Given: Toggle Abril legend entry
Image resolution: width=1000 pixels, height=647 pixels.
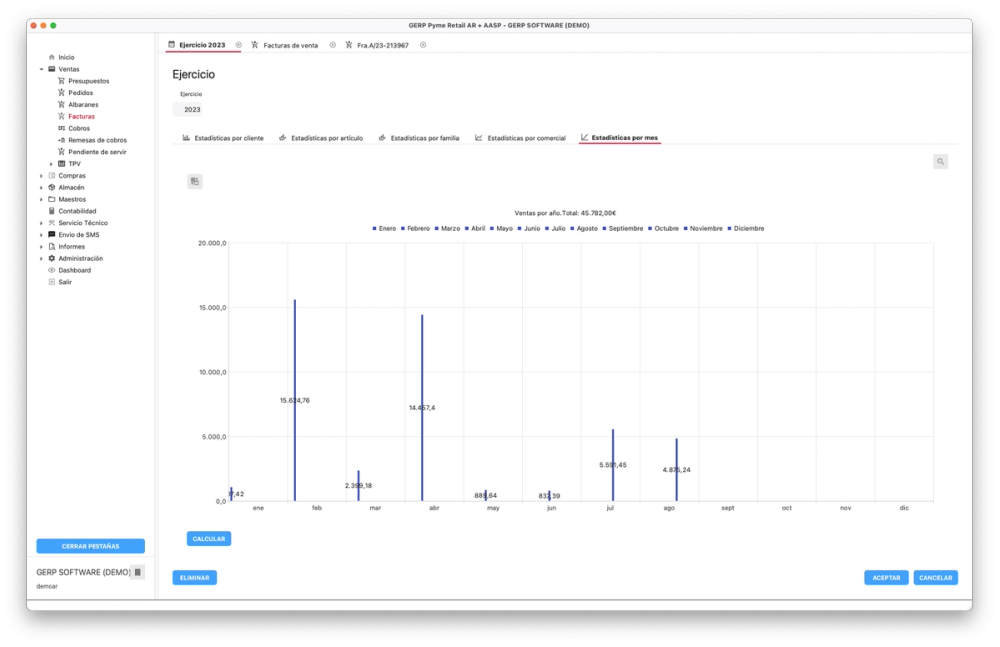Looking at the screenshot, I should 475,228.
